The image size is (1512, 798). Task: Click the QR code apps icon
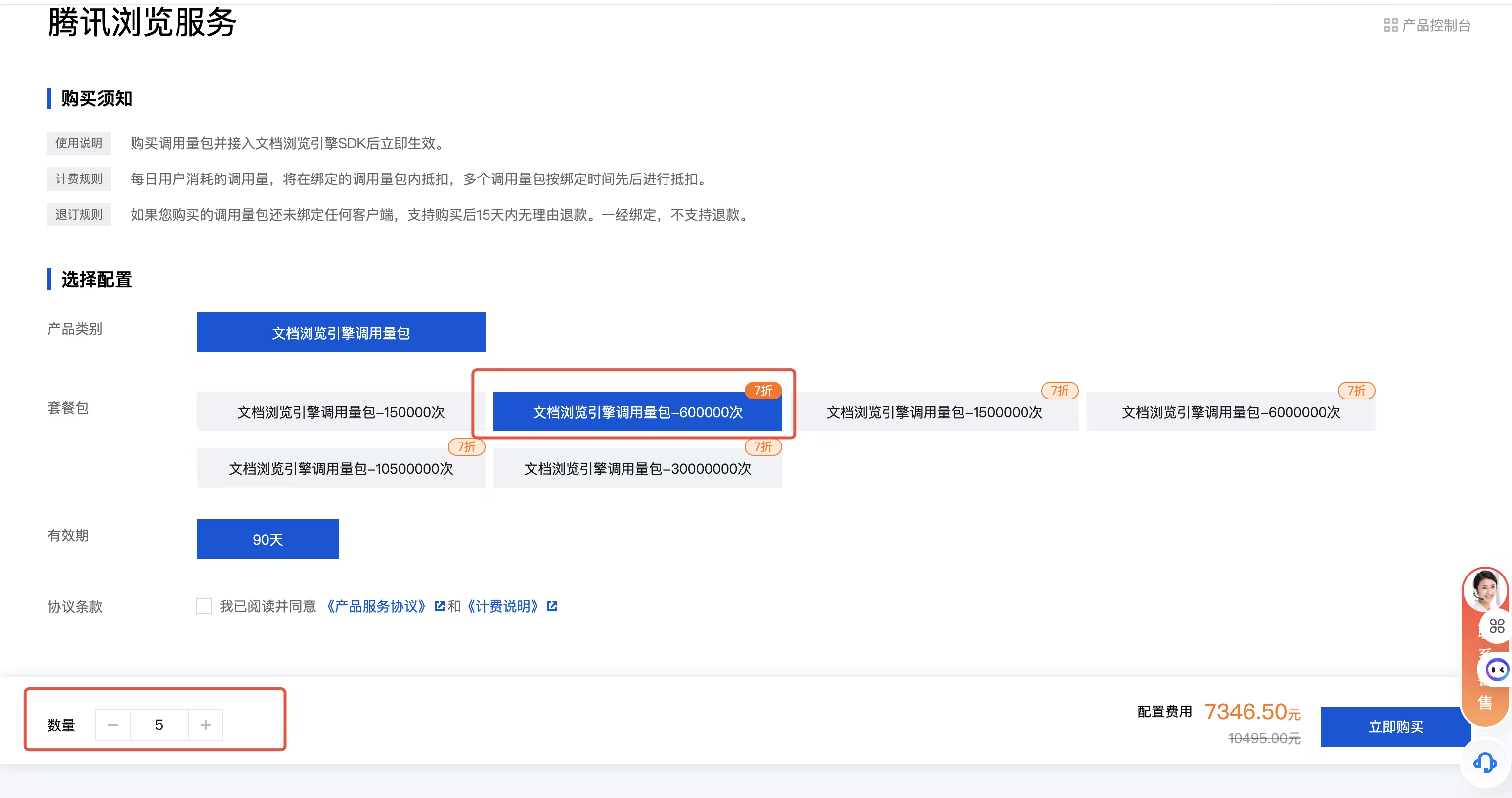point(1496,626)
